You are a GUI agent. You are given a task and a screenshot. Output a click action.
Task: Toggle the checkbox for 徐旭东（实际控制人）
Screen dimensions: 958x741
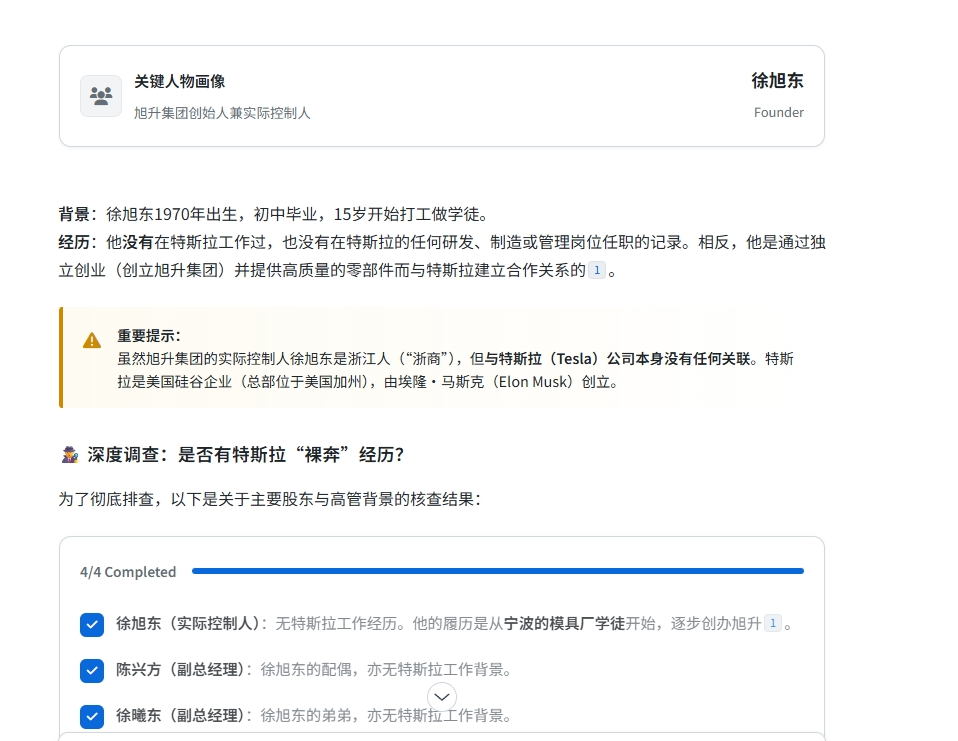click(x=92, y=625)
